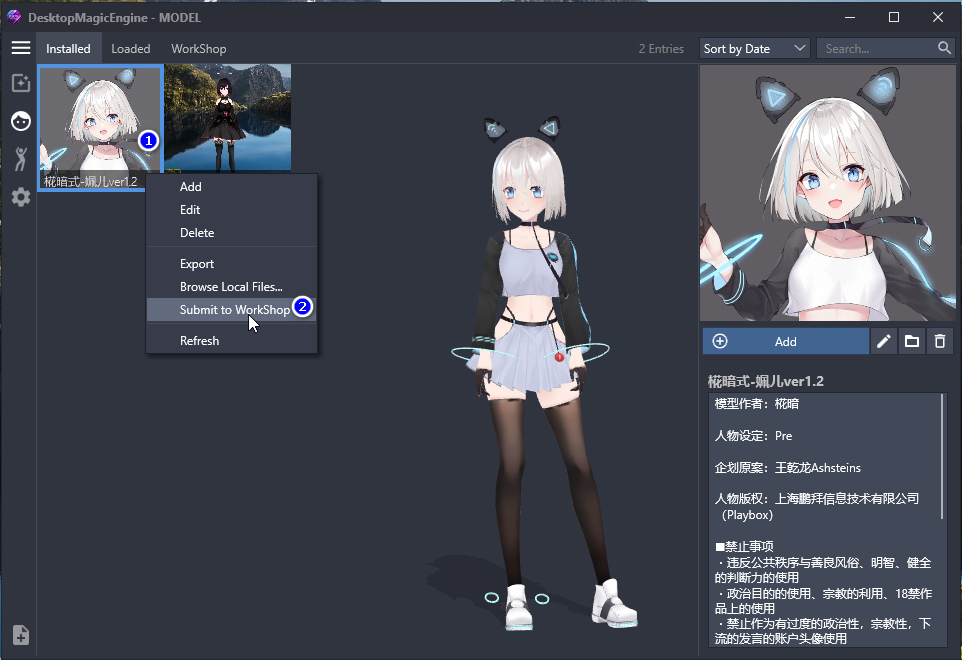962x660 pixels.
Task: Choose Delete in the context menu
Action: click(x=231, y=233)
